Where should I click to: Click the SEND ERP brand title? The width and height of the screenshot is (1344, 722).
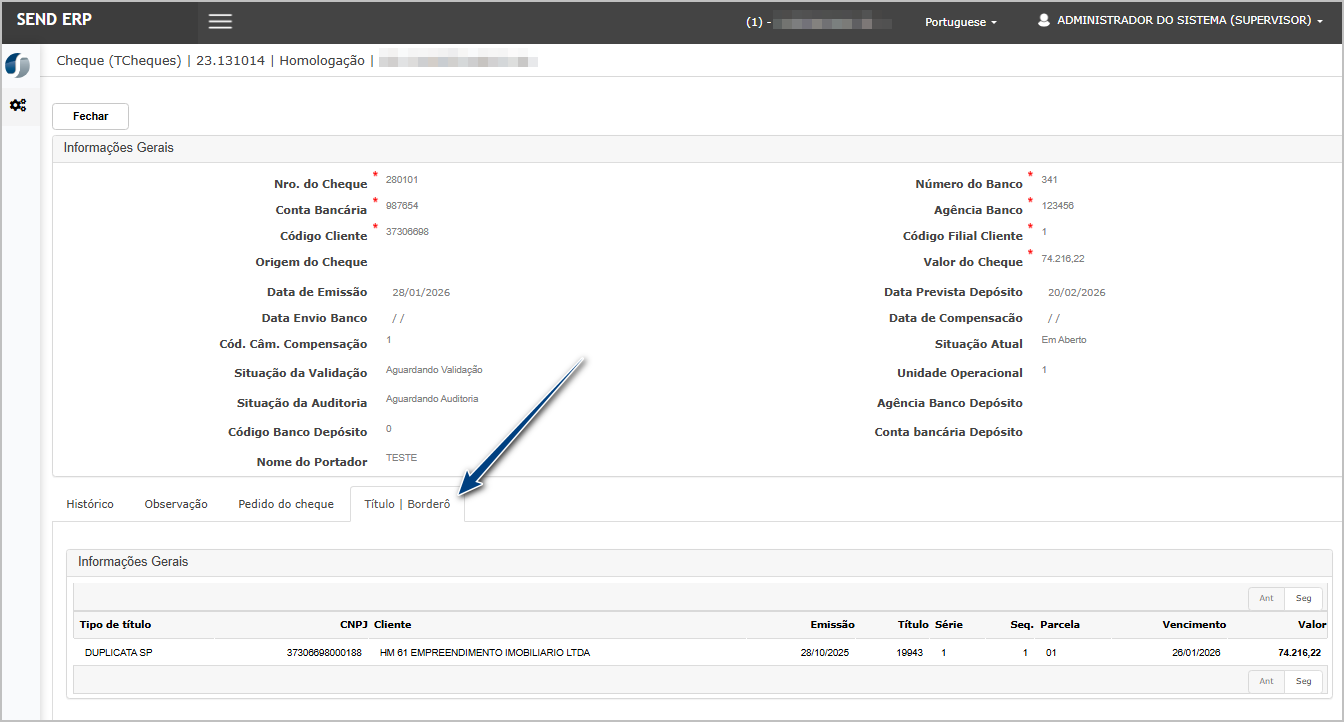tap(55, 21)
